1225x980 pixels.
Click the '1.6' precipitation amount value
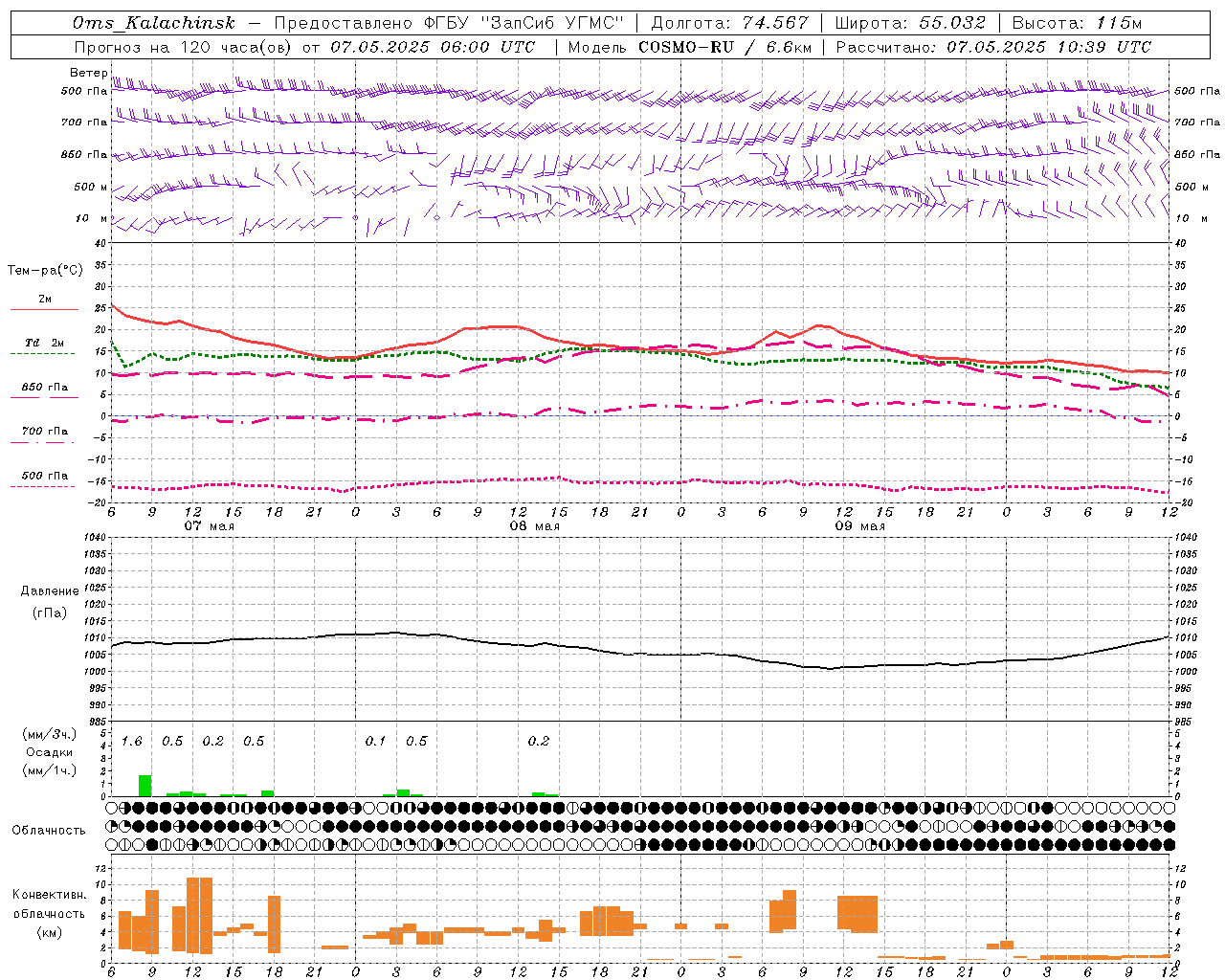(131, 742)
